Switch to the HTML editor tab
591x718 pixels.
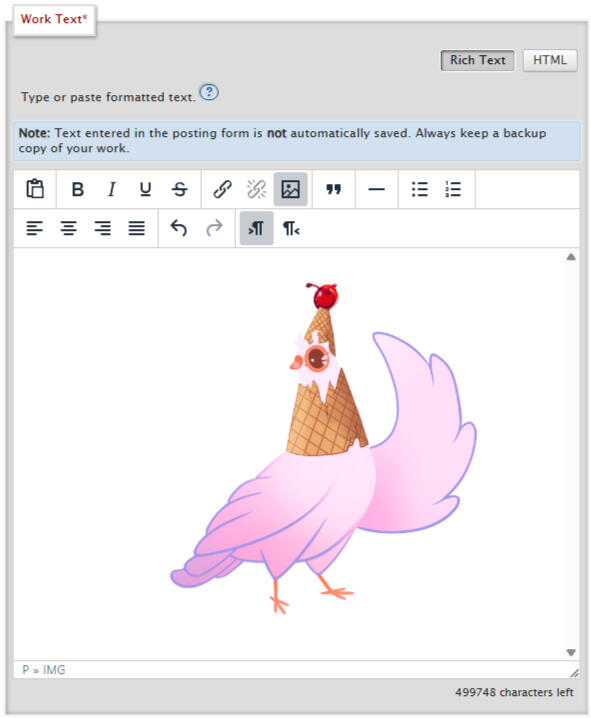coord(549,60)
